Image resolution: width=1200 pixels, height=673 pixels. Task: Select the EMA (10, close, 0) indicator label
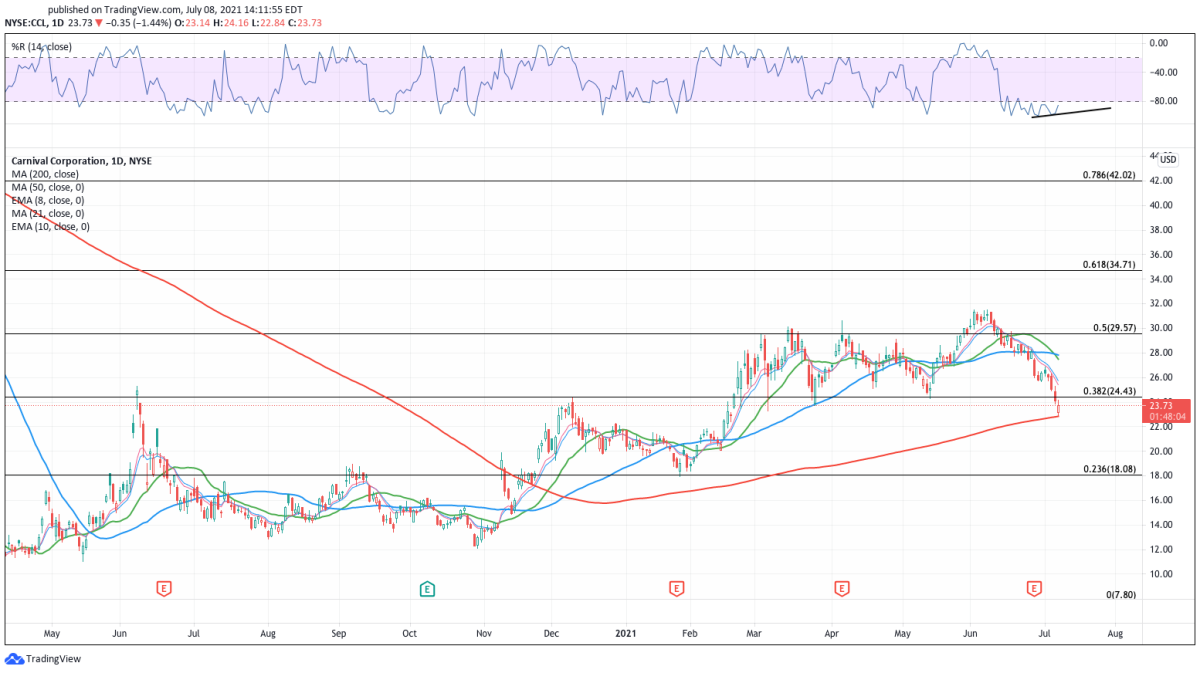[50, 226]
